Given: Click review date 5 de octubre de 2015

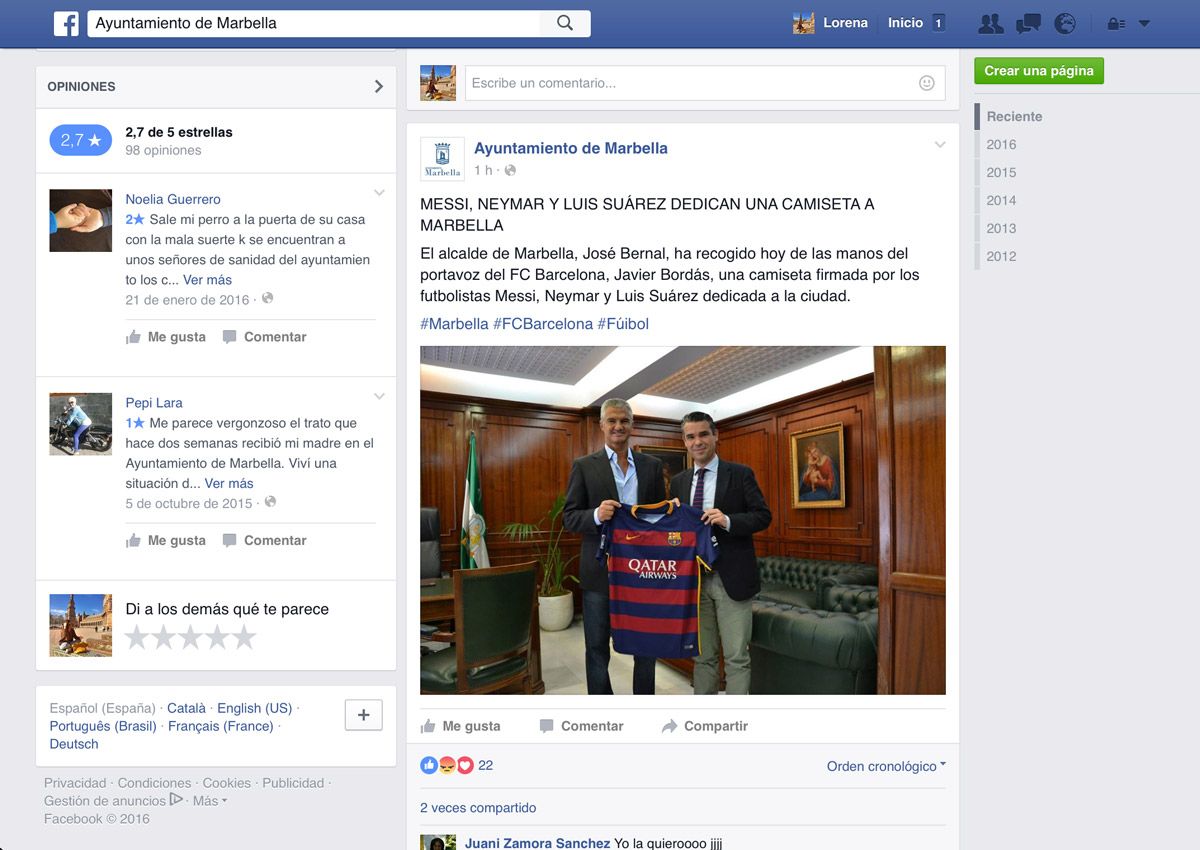Looking at the screenshot, I should click(189, 504).
